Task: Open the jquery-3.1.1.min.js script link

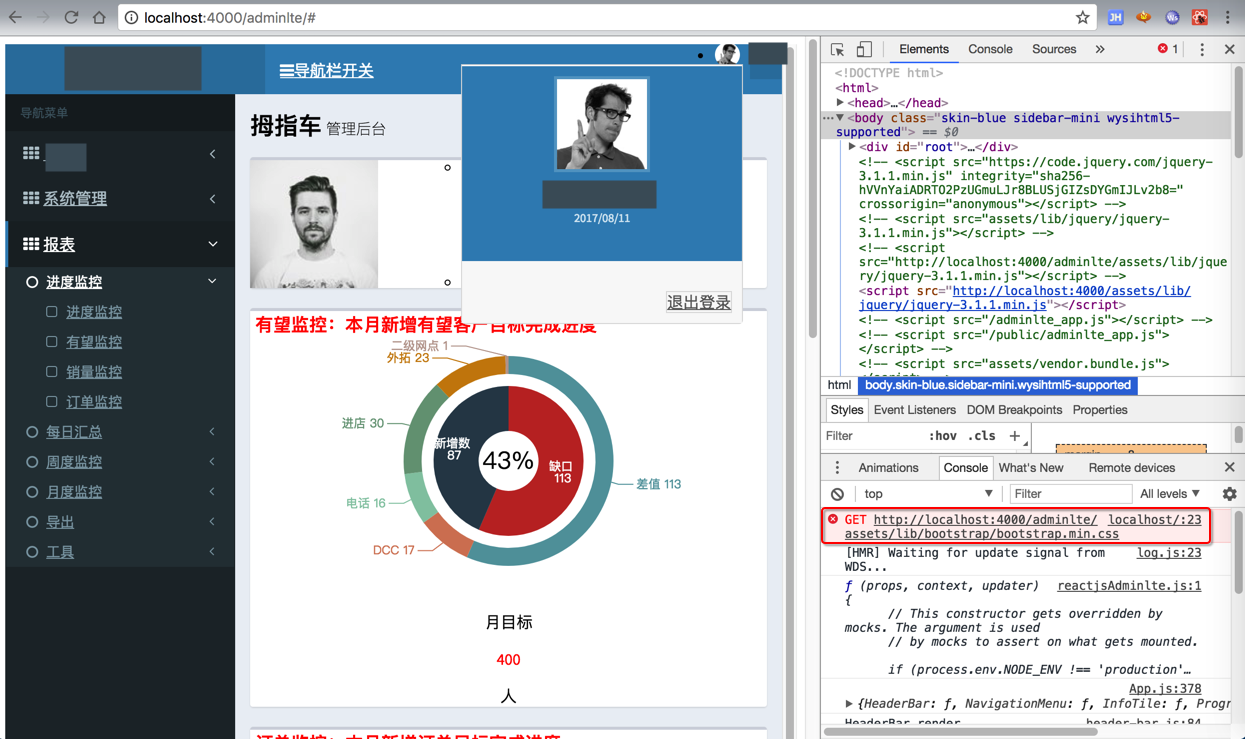Action: click(1024, 298)
